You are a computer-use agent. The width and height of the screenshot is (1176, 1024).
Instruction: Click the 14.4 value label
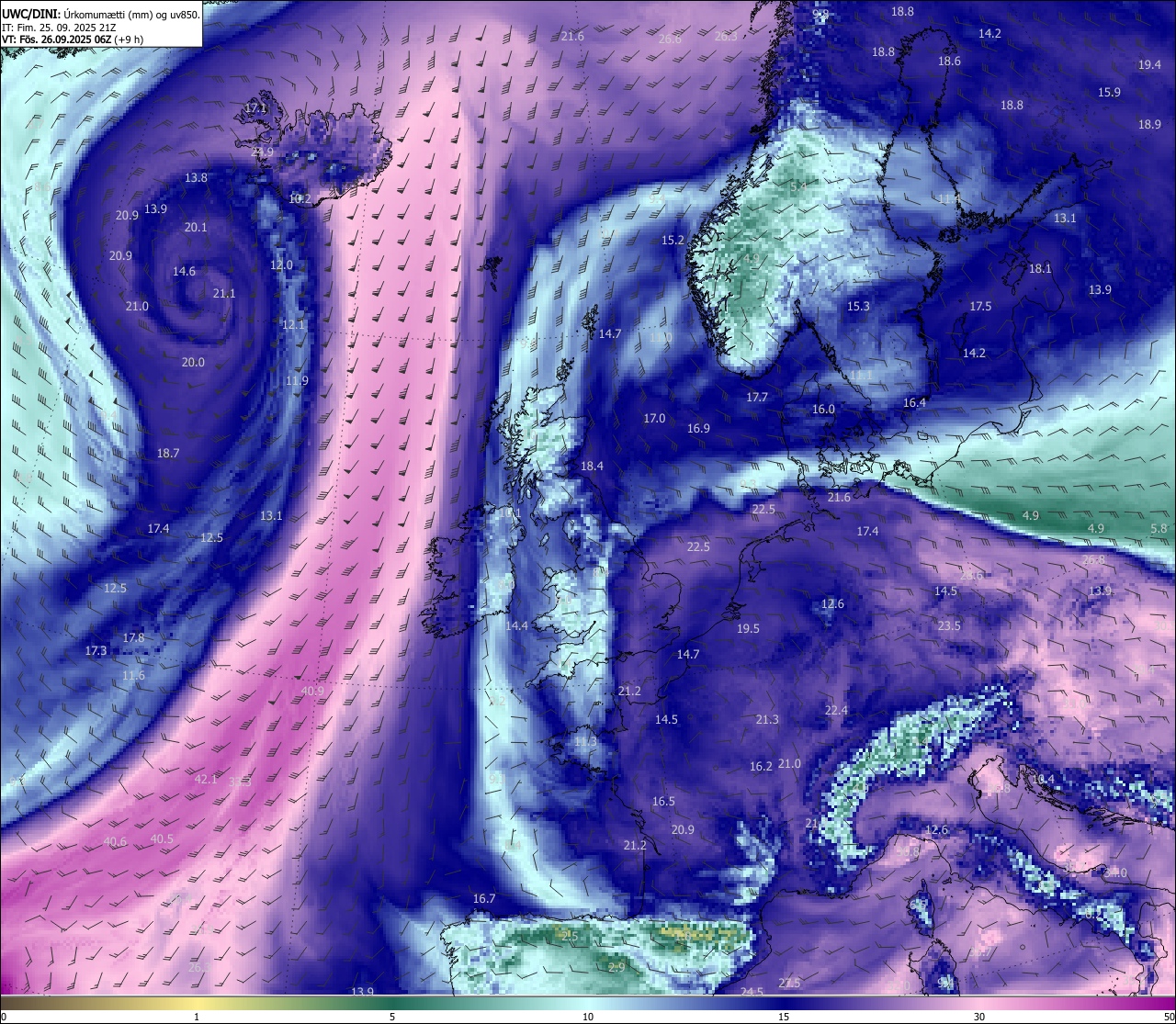point(516,625)
